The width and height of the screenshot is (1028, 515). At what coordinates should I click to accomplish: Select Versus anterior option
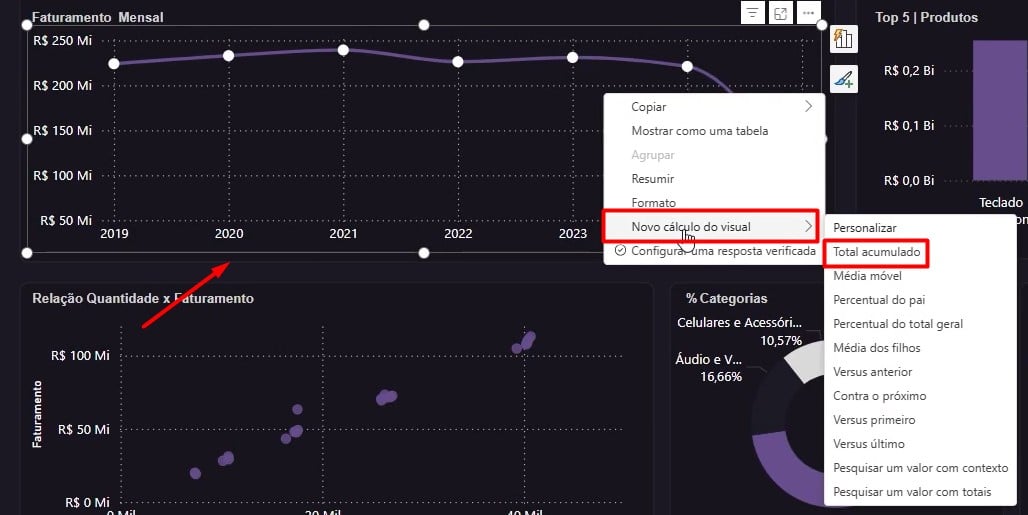point(920,372)
